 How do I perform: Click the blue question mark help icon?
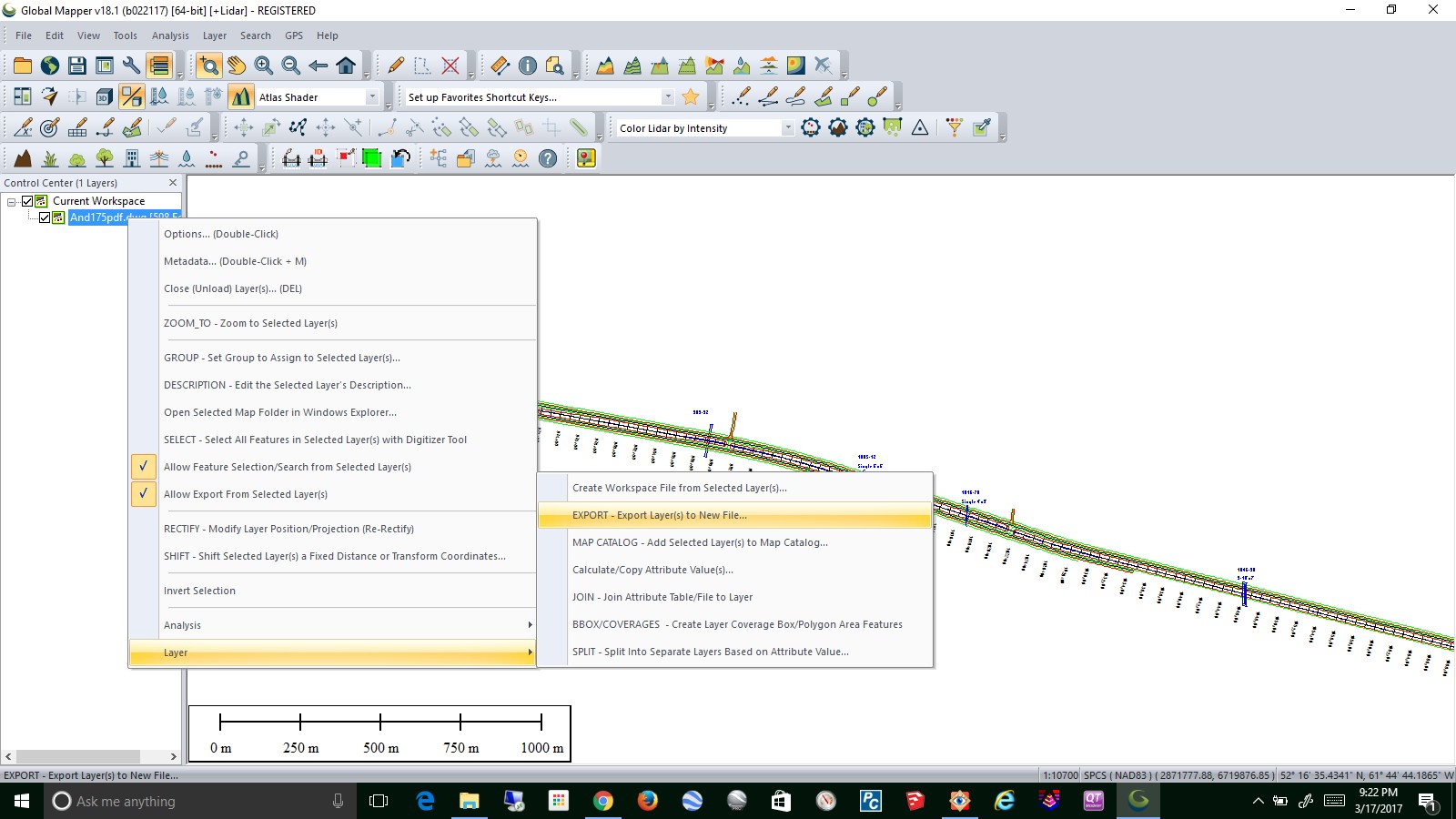[548, 158]
